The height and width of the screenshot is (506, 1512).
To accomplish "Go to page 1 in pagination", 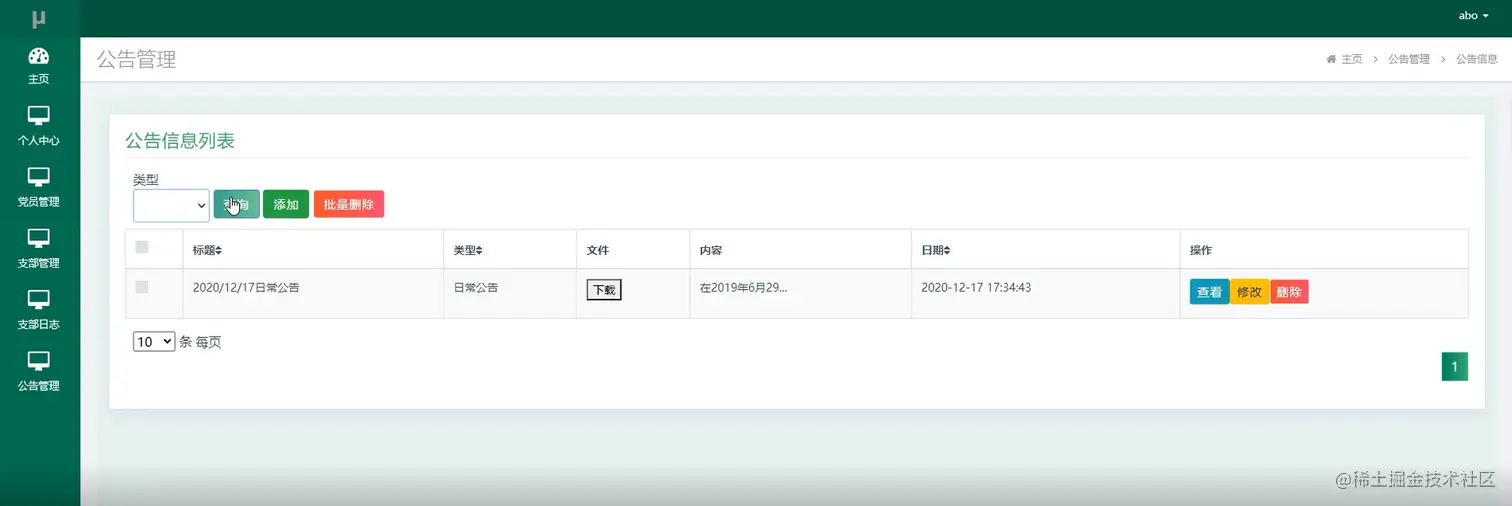I will click(x=1455, y=367).
